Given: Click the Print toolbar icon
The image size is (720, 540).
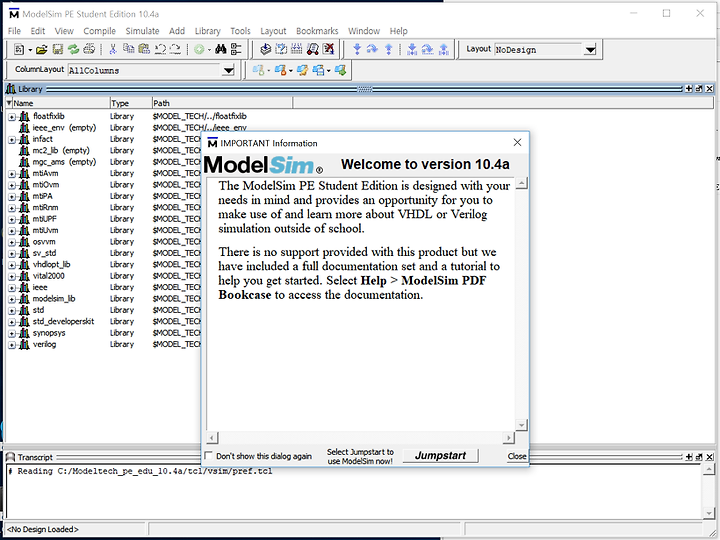Looking at the screenshot, I should pyautogui.click(x=89, y=49).
